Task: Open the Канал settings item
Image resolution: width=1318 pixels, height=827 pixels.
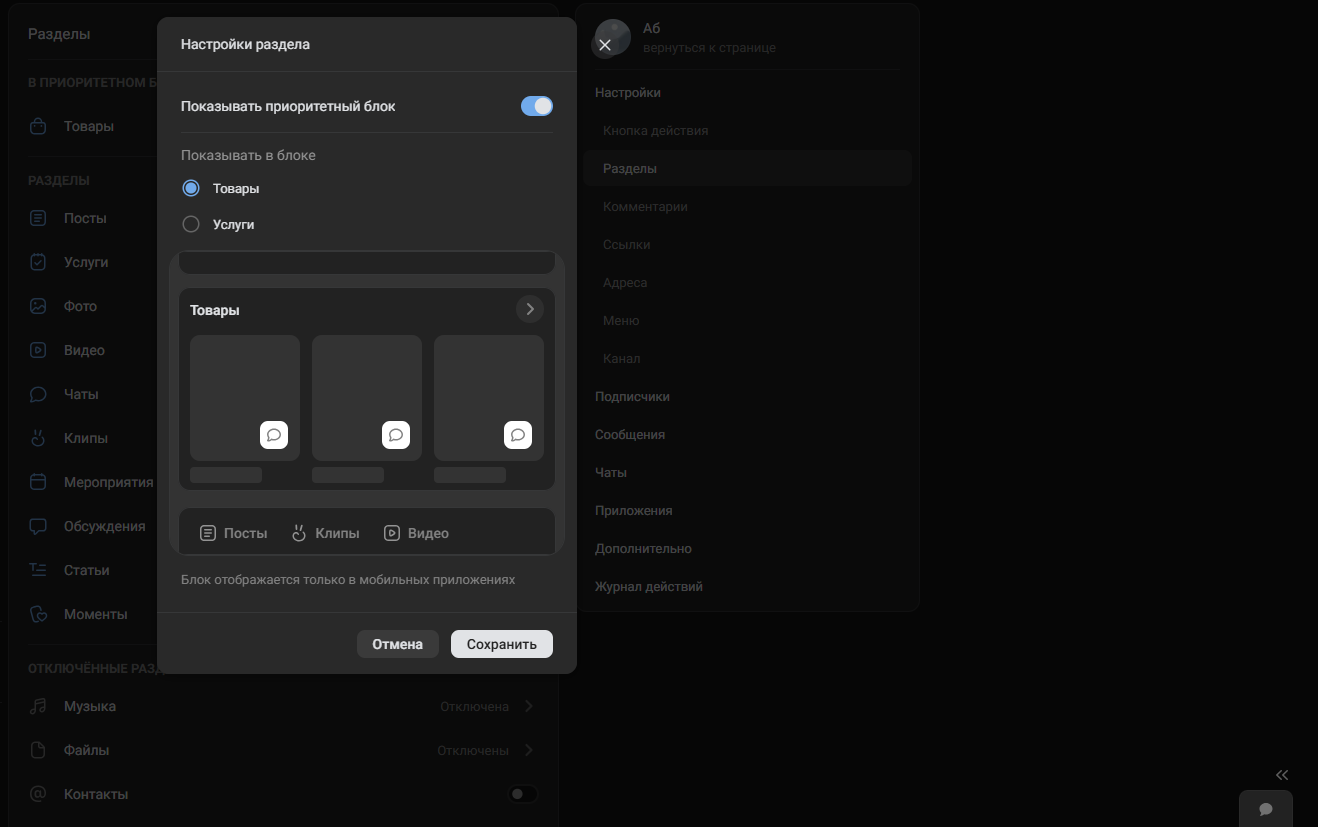Action: [x=622, y=359]
